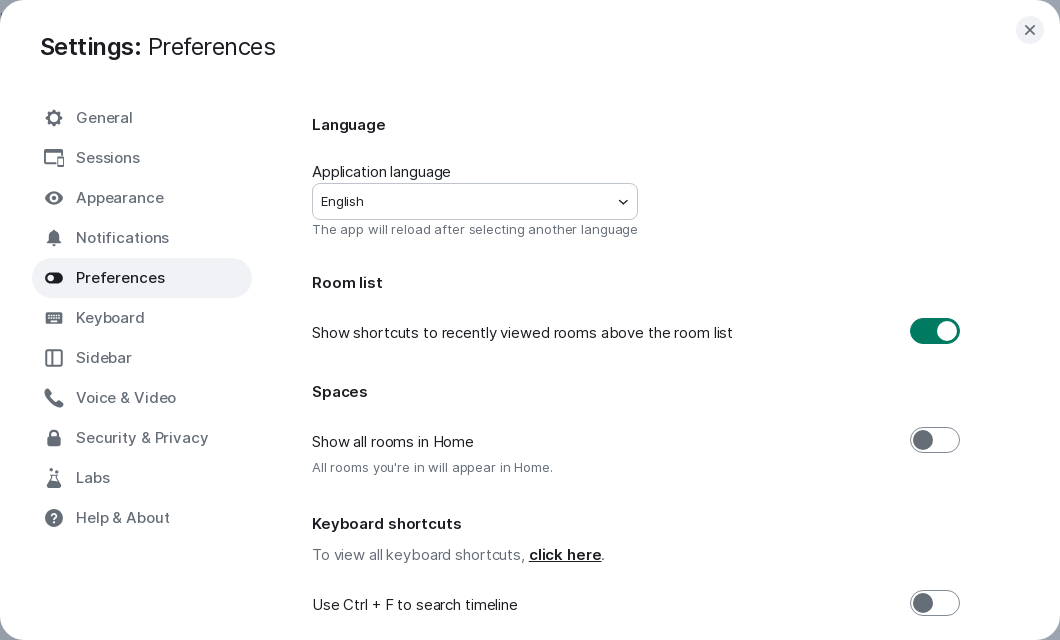Image resolution: width=1060 pixels, height=640 pixels.
Task: Click the Sidebar panel icon
Action: coord(54,358)
